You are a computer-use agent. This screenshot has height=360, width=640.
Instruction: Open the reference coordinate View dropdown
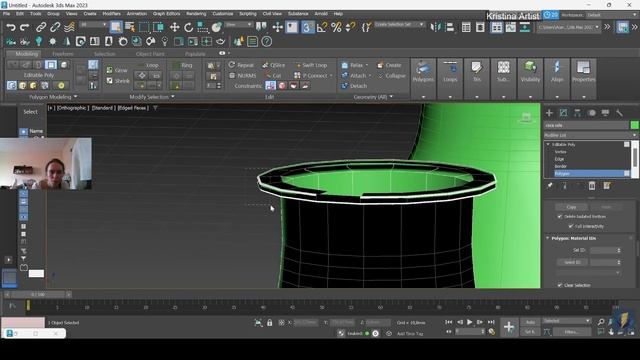pyautogui.click(x=238, y=25)
